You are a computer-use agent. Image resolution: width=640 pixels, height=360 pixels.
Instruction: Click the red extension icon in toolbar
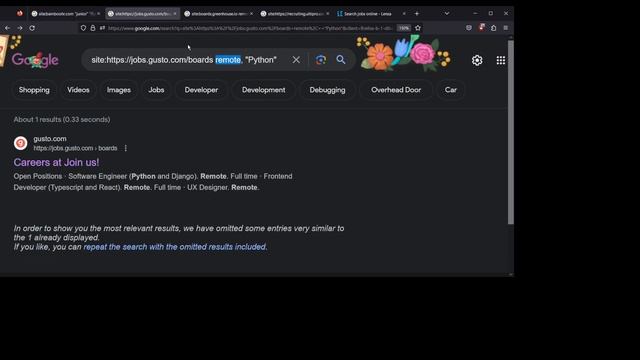coord(482,28)
